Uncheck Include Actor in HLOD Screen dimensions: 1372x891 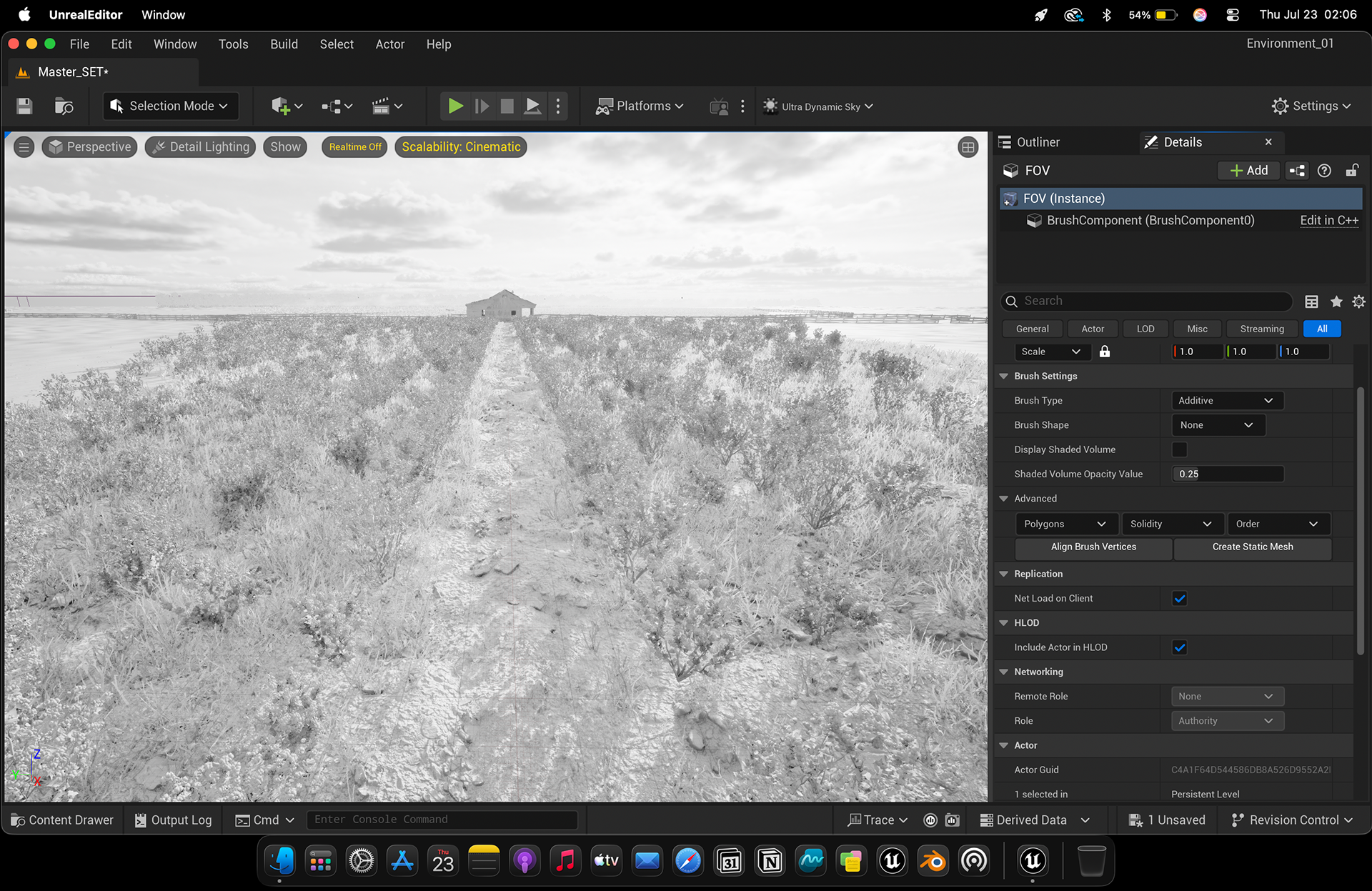(1180, 647)
